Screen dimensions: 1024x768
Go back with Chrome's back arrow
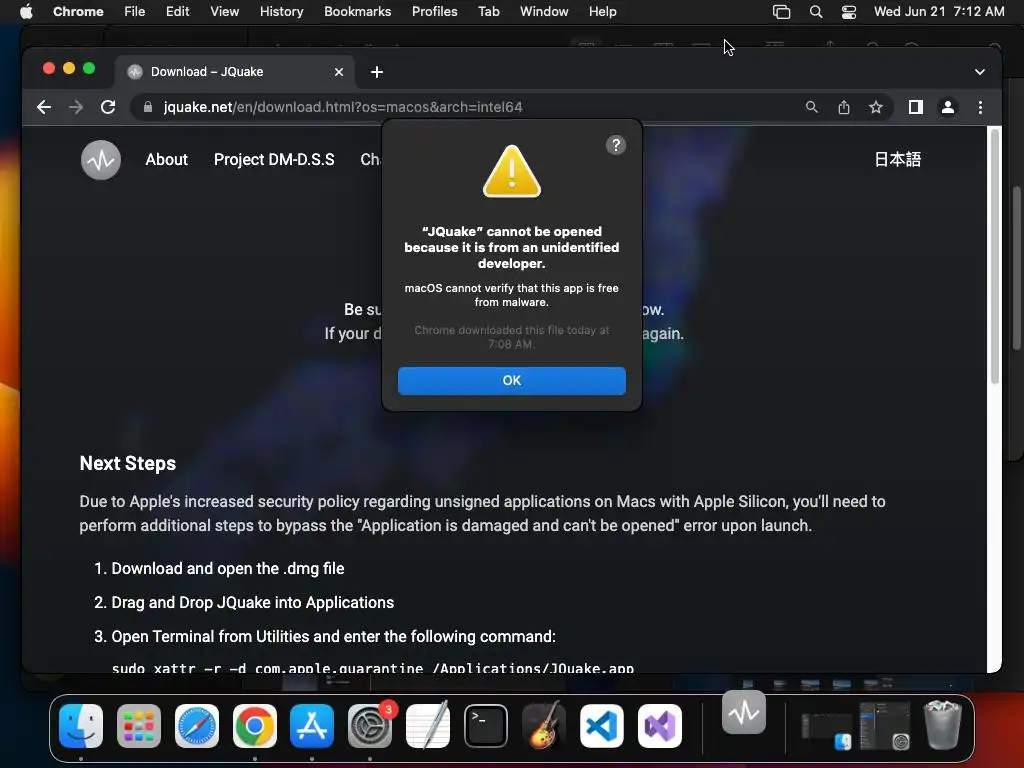point(44,107)
